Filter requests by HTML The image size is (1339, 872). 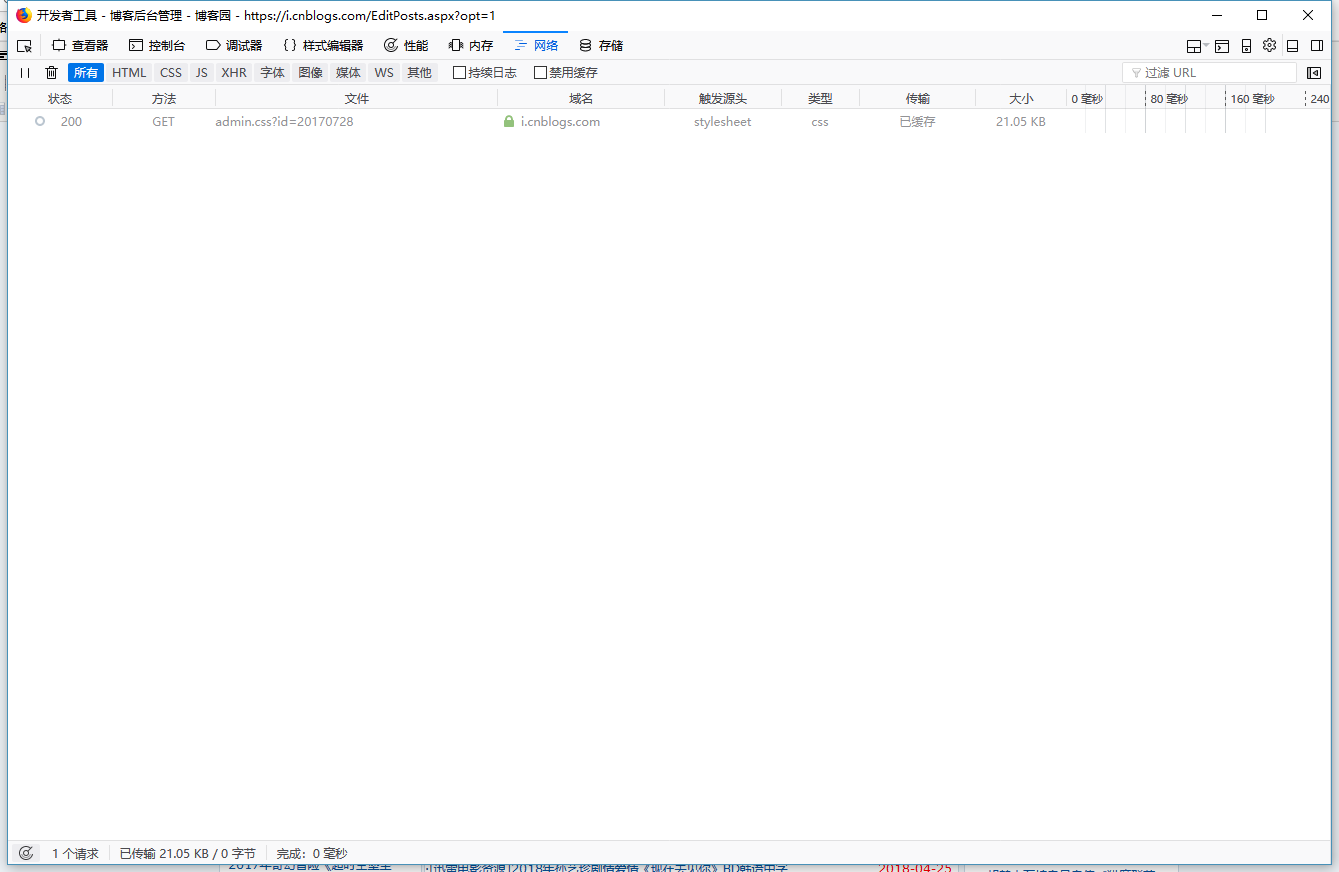[129, 73]
